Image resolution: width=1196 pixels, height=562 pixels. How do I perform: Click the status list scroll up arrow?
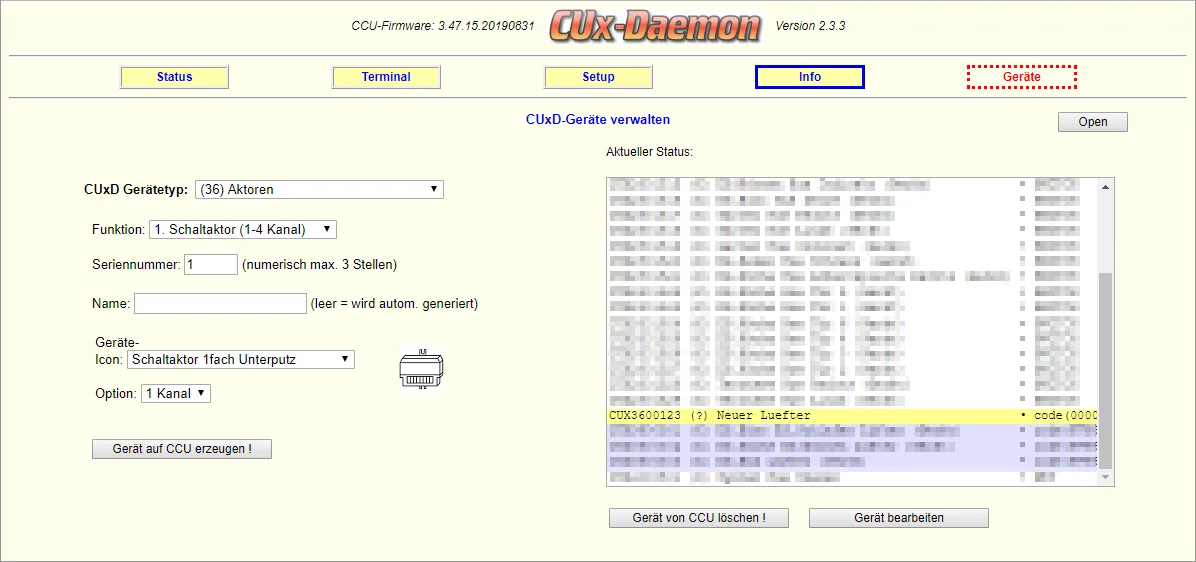(x=1106, y=187)
